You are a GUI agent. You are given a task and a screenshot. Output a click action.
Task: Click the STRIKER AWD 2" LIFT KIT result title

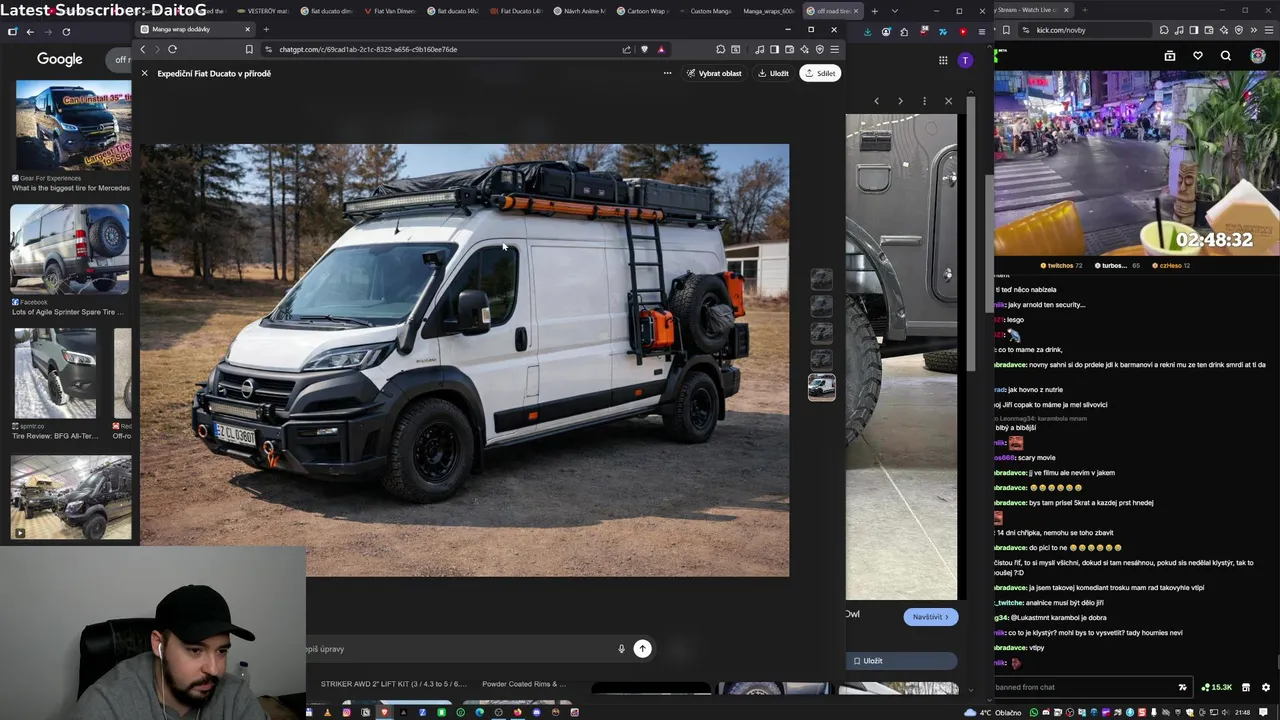point(393,684)
